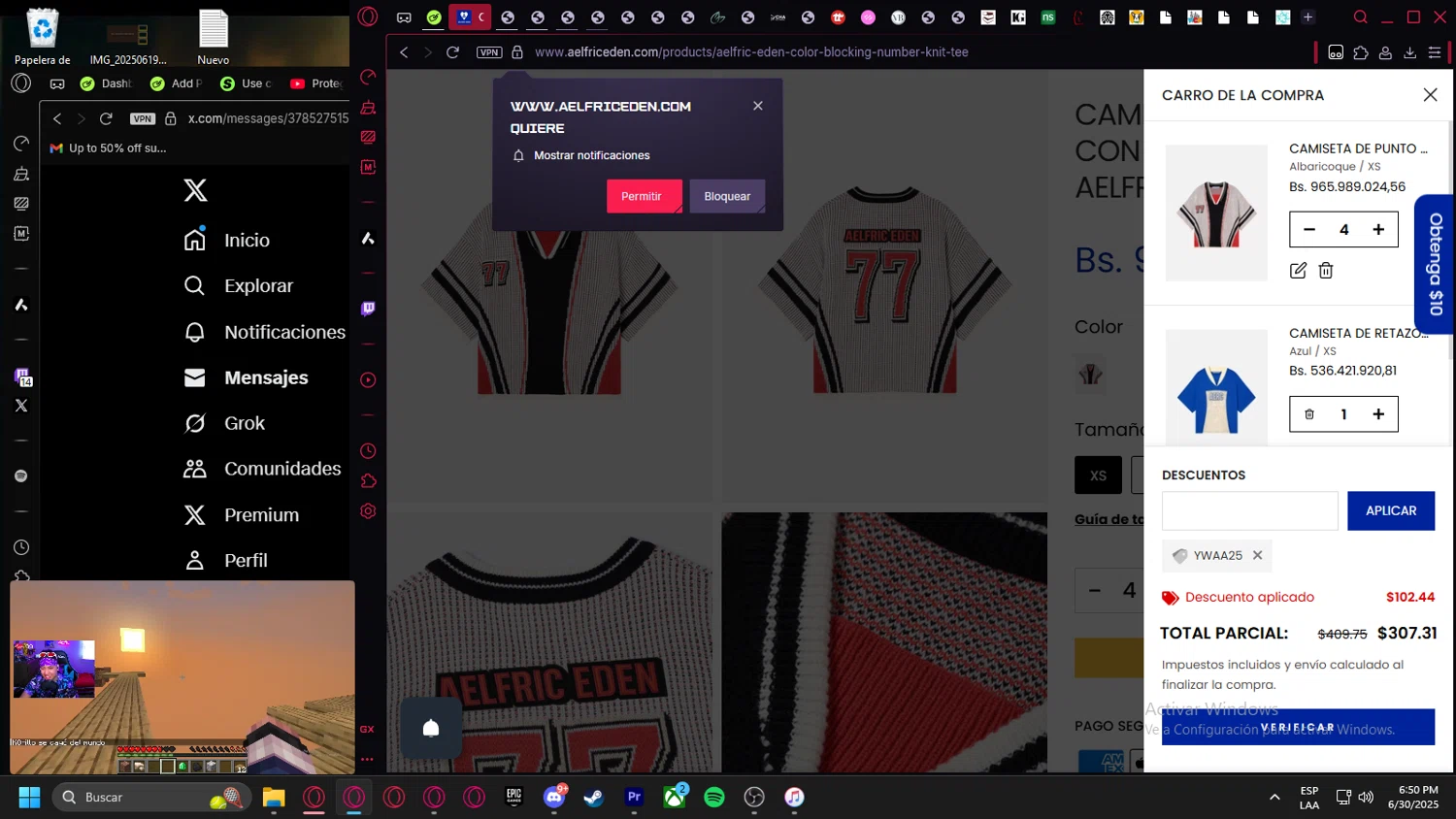Viewport: 1456px width, 819px height.
Task: Open Steam from the taskbar
Action: pyautogui.click(x=593, y=798)
